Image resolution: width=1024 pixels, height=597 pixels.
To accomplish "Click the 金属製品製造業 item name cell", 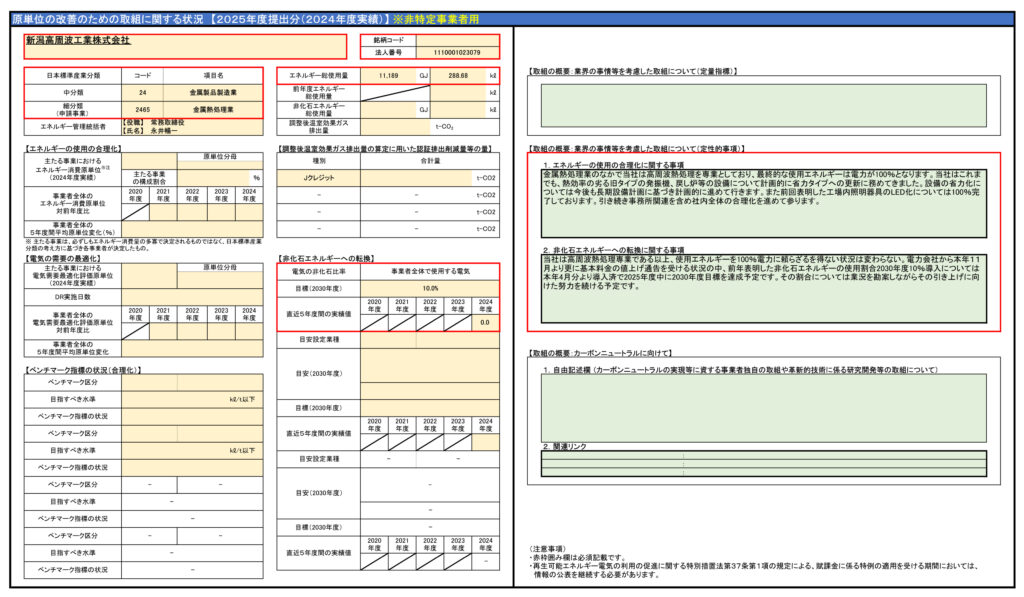I will tap(213, 92).
